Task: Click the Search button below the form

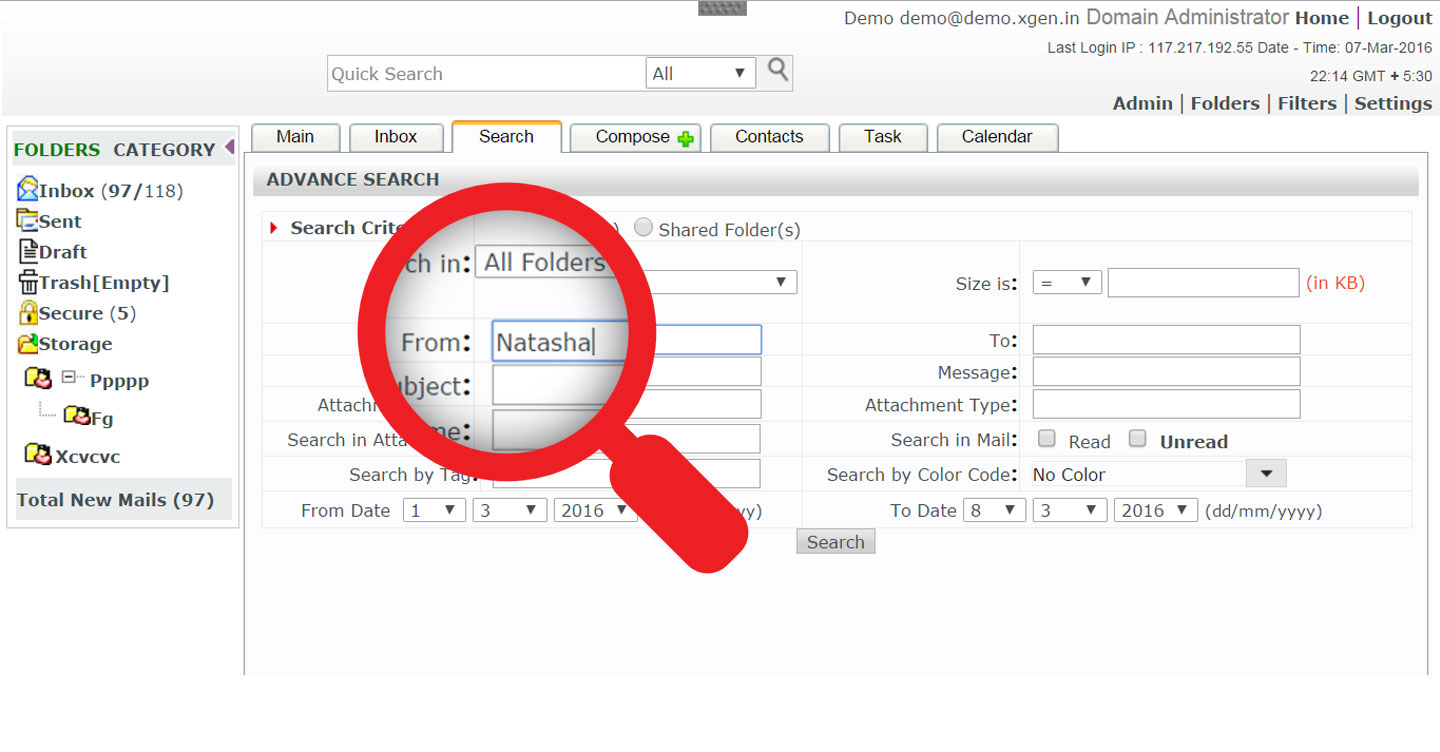Action: point(836,542)
